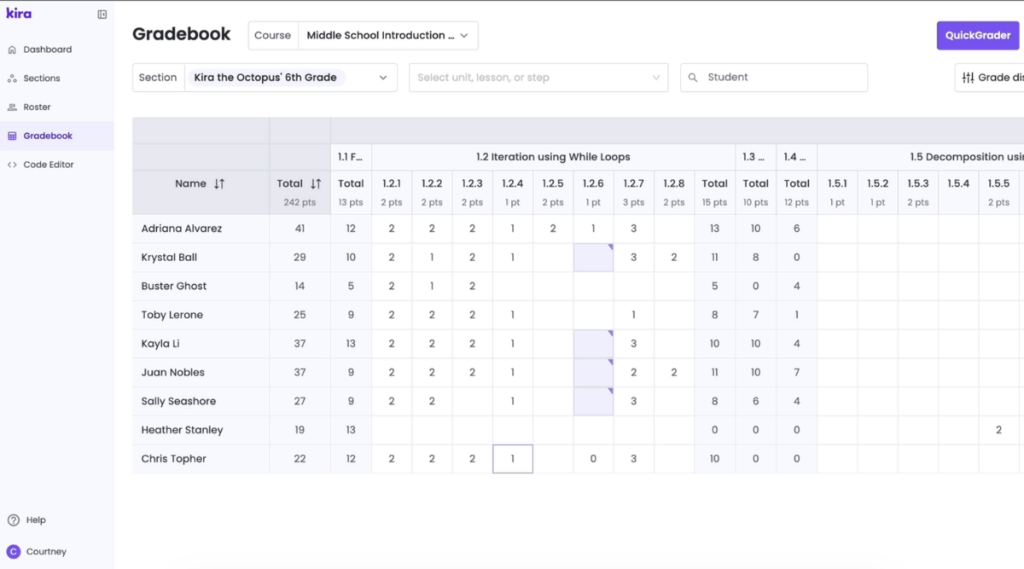
Task: Select student Heather Stanley
Action: click(x=182, y=430)
